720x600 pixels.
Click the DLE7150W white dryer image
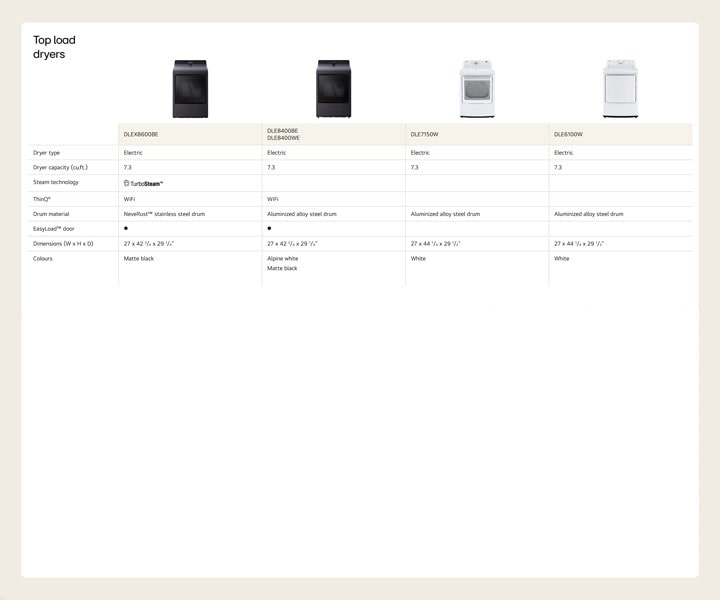(477, 89)
